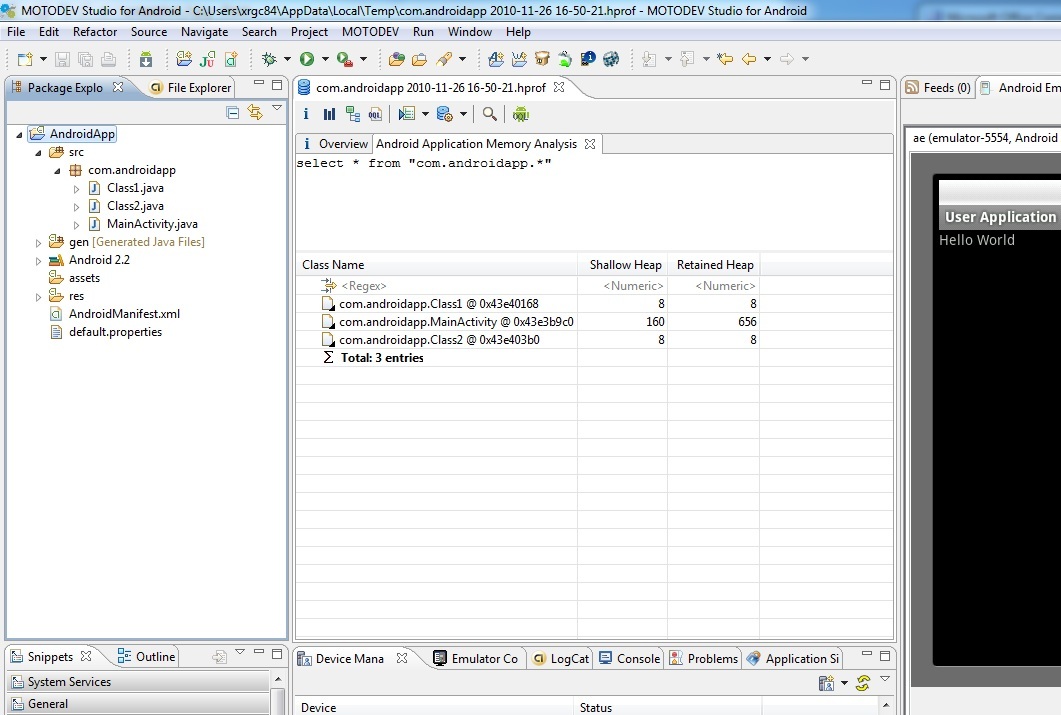Image resolution: width=1061 pixels, height=715 pixels.
Task: Open the Navigate menu
Action: pos(204,32)
